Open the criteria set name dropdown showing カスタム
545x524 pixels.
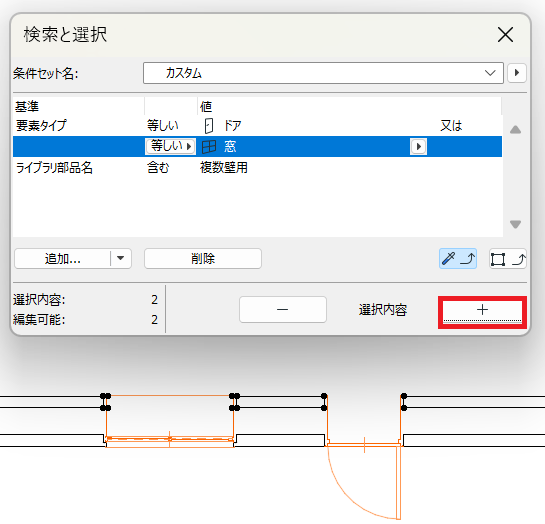[x=323, y=73]
